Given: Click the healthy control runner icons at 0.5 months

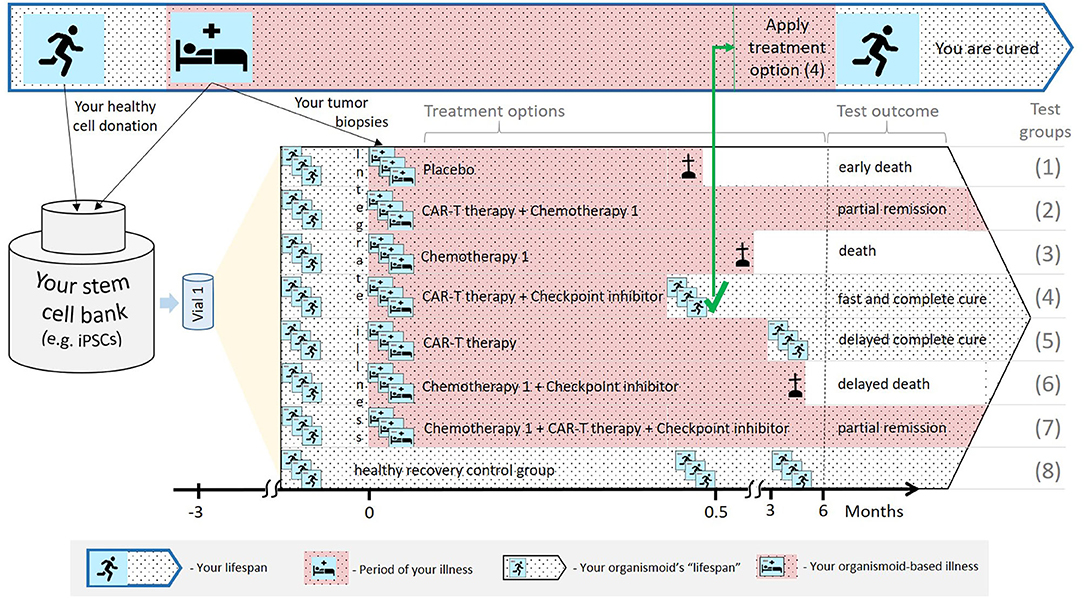Looking at the screenshot, I should [x=695, y=470].
